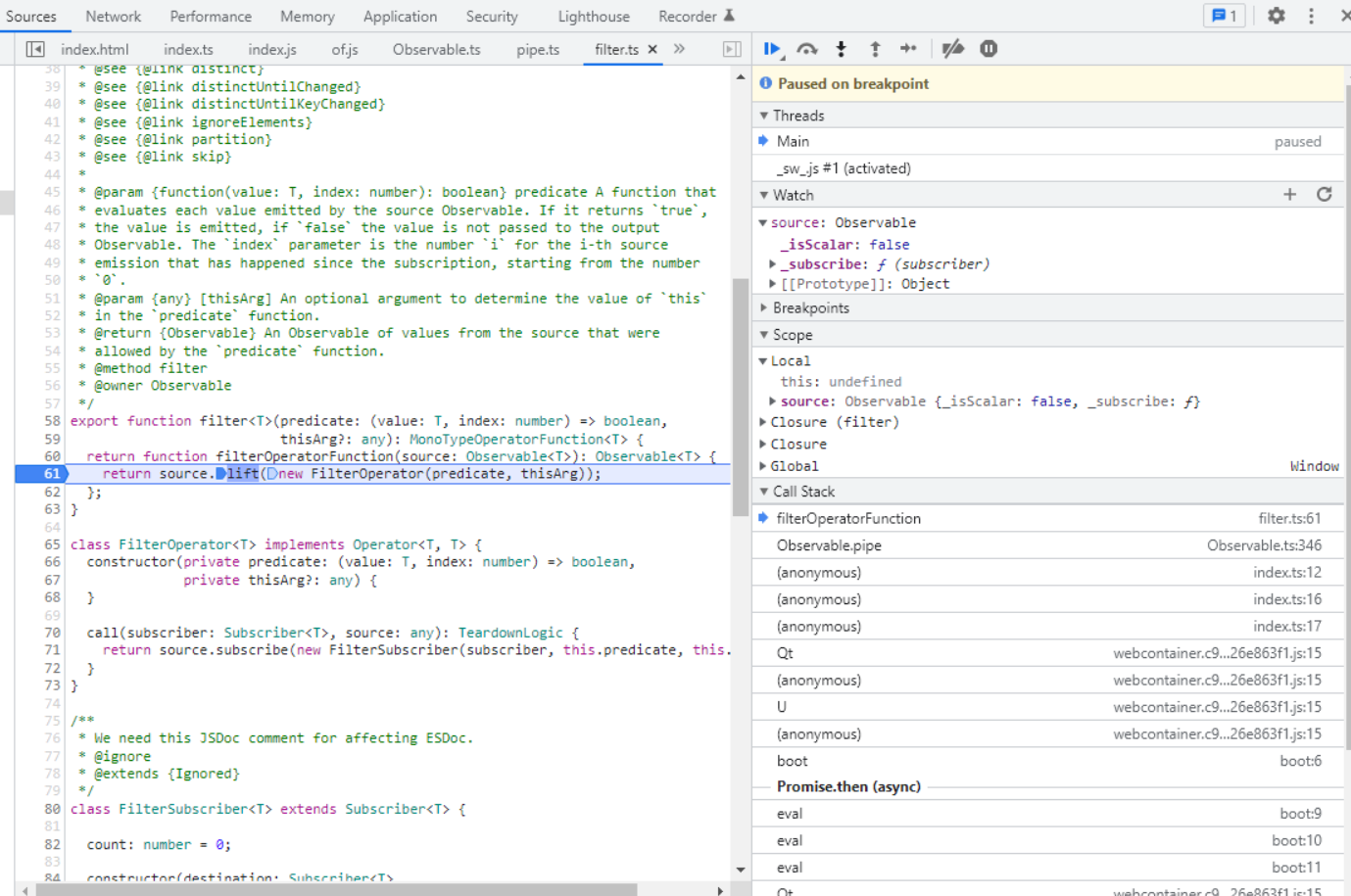Switch to Network panel

[113, 17]
